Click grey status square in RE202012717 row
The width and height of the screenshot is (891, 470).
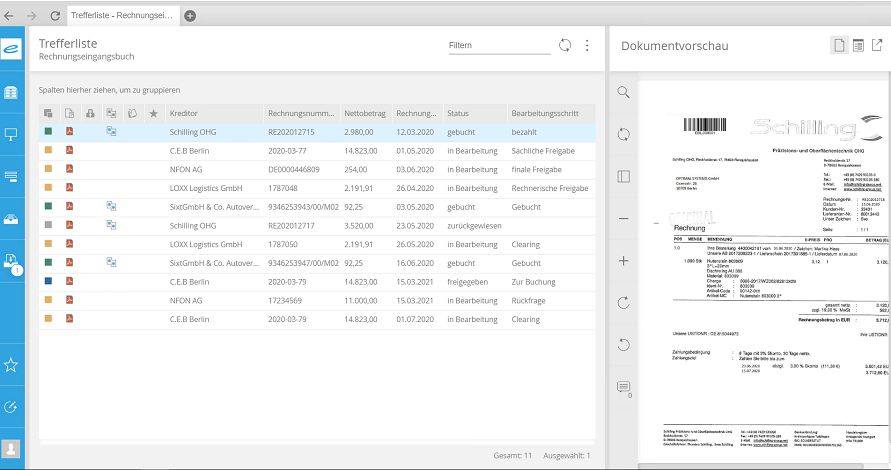tap(48, 225)
